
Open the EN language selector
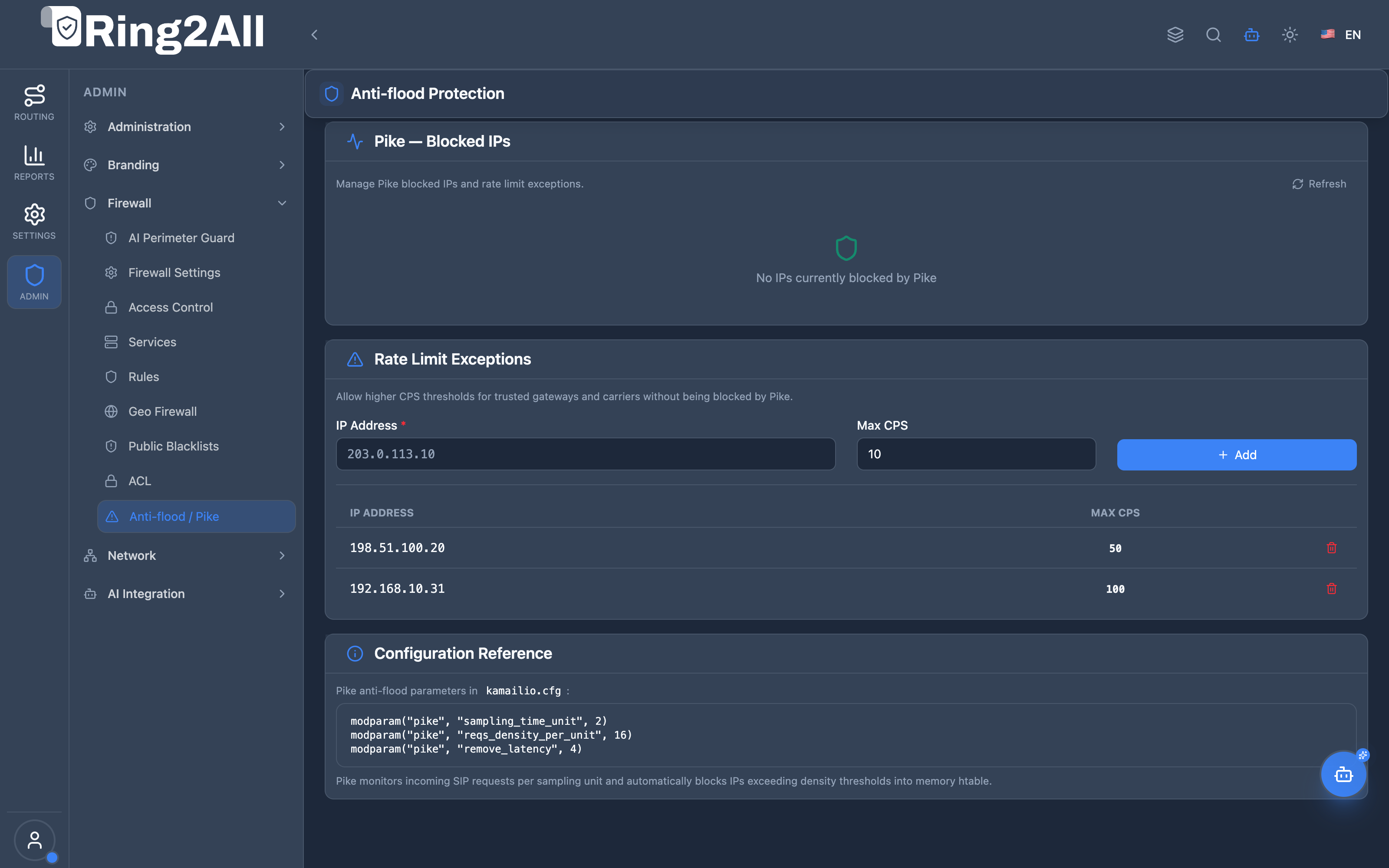1341,35
